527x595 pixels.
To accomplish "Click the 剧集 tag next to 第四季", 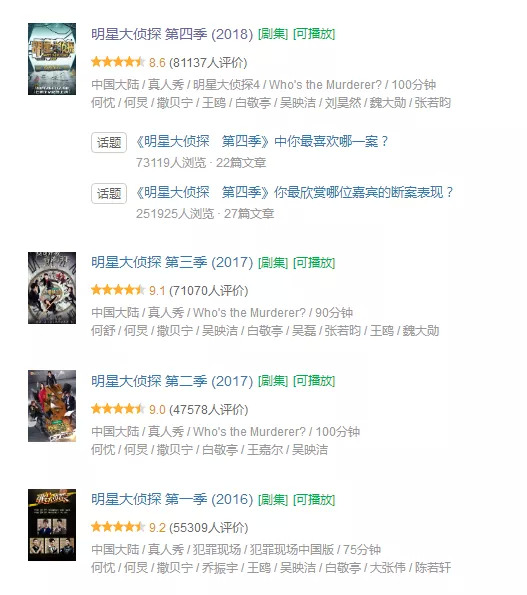I will [273, 34].
